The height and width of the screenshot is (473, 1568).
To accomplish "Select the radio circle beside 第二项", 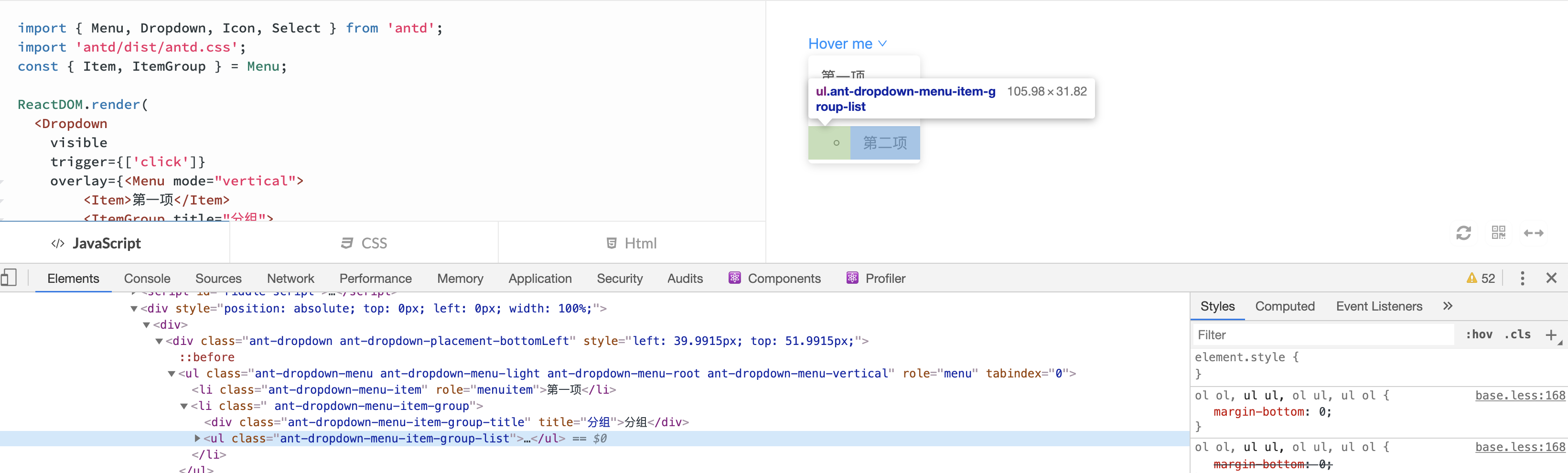I will tap(838, 143).
